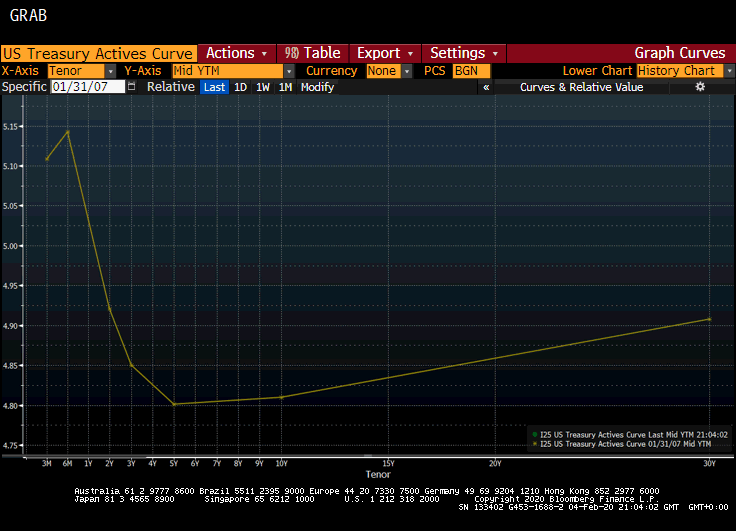736x531 pixels.
Task: Click the yellow legend marker for 01/31/07 curve
Action: [x=535, y=444]
